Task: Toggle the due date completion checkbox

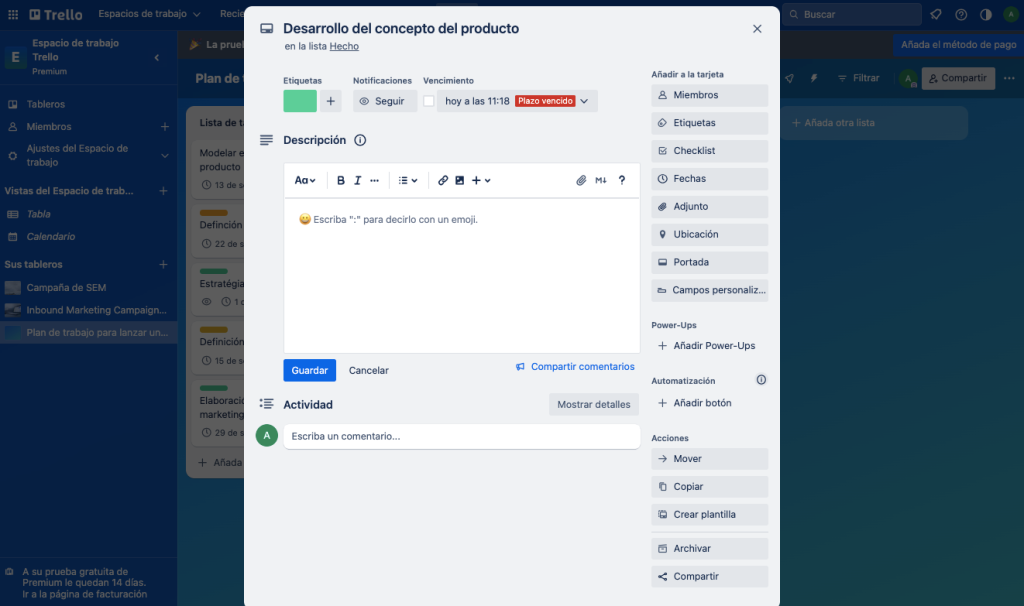Action: 428,100
